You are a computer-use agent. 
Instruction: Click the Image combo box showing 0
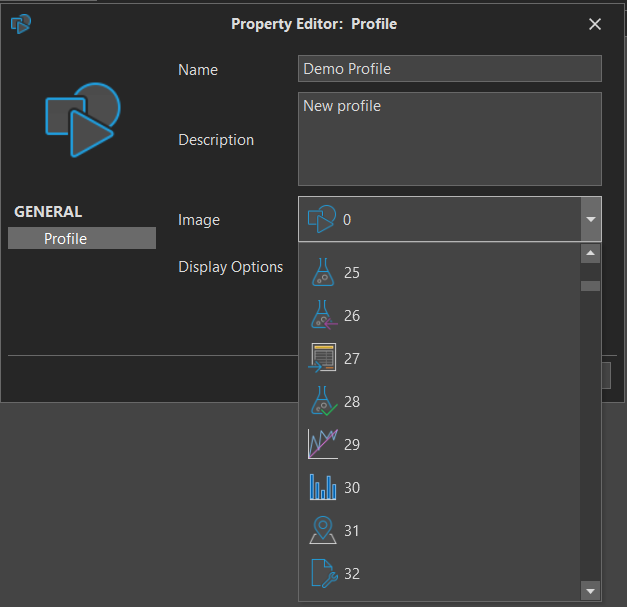coord(438,219)
